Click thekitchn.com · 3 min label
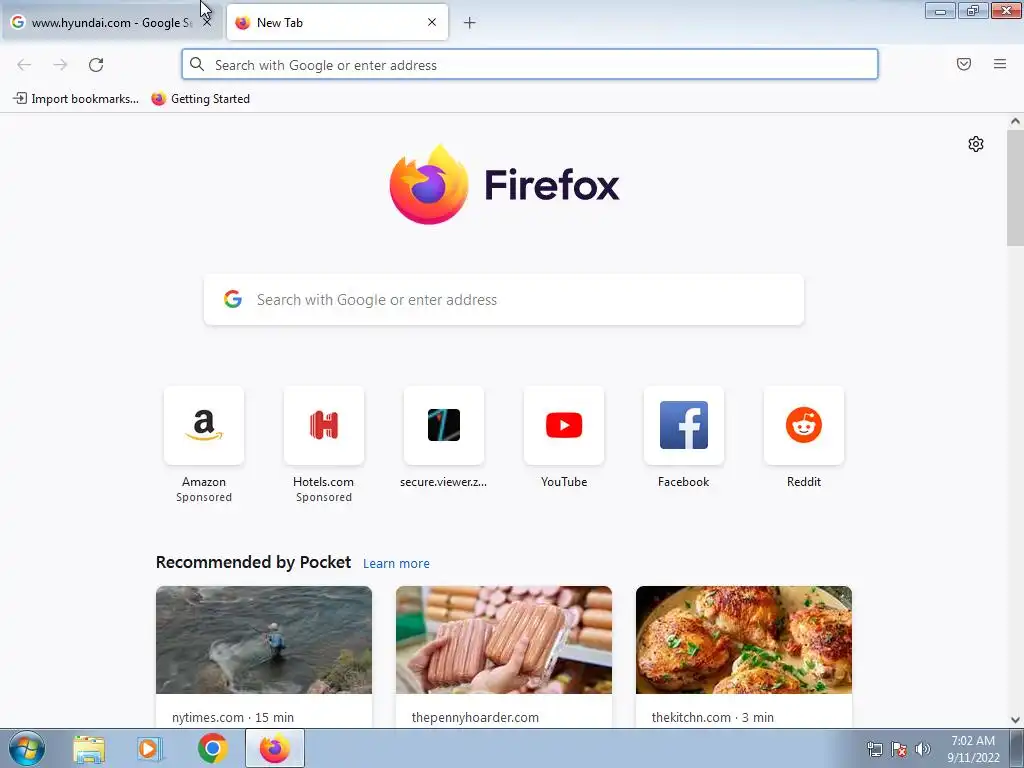The image size is (1024, 768). [712, 717]
